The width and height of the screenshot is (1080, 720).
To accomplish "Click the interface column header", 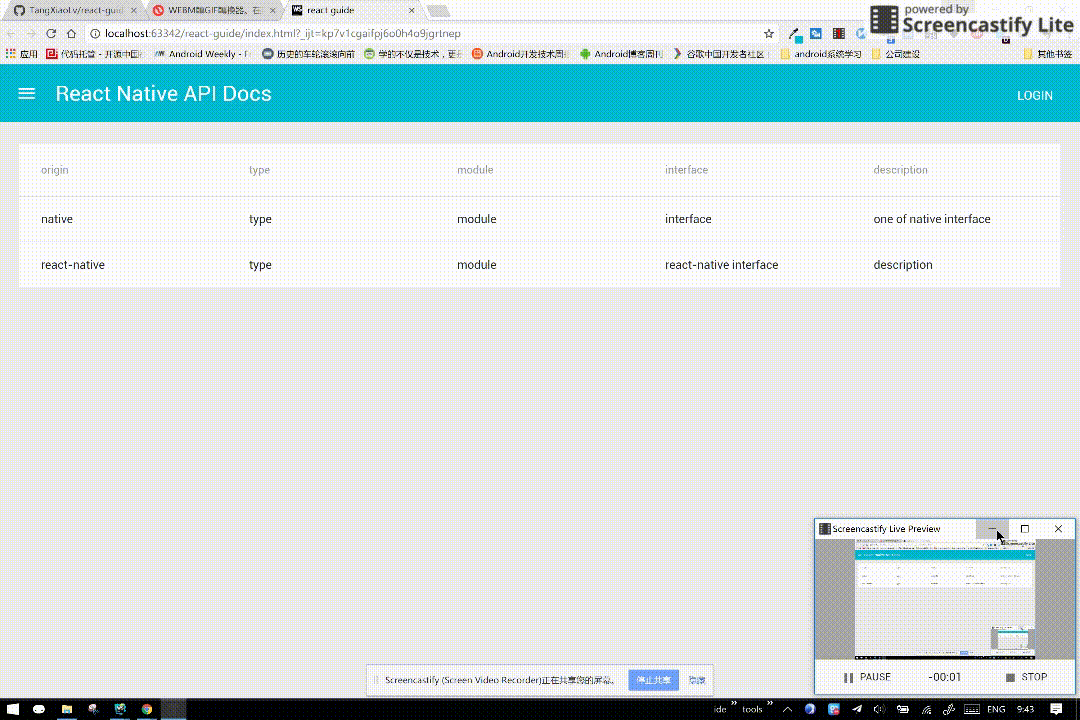I will pos(686,169).
